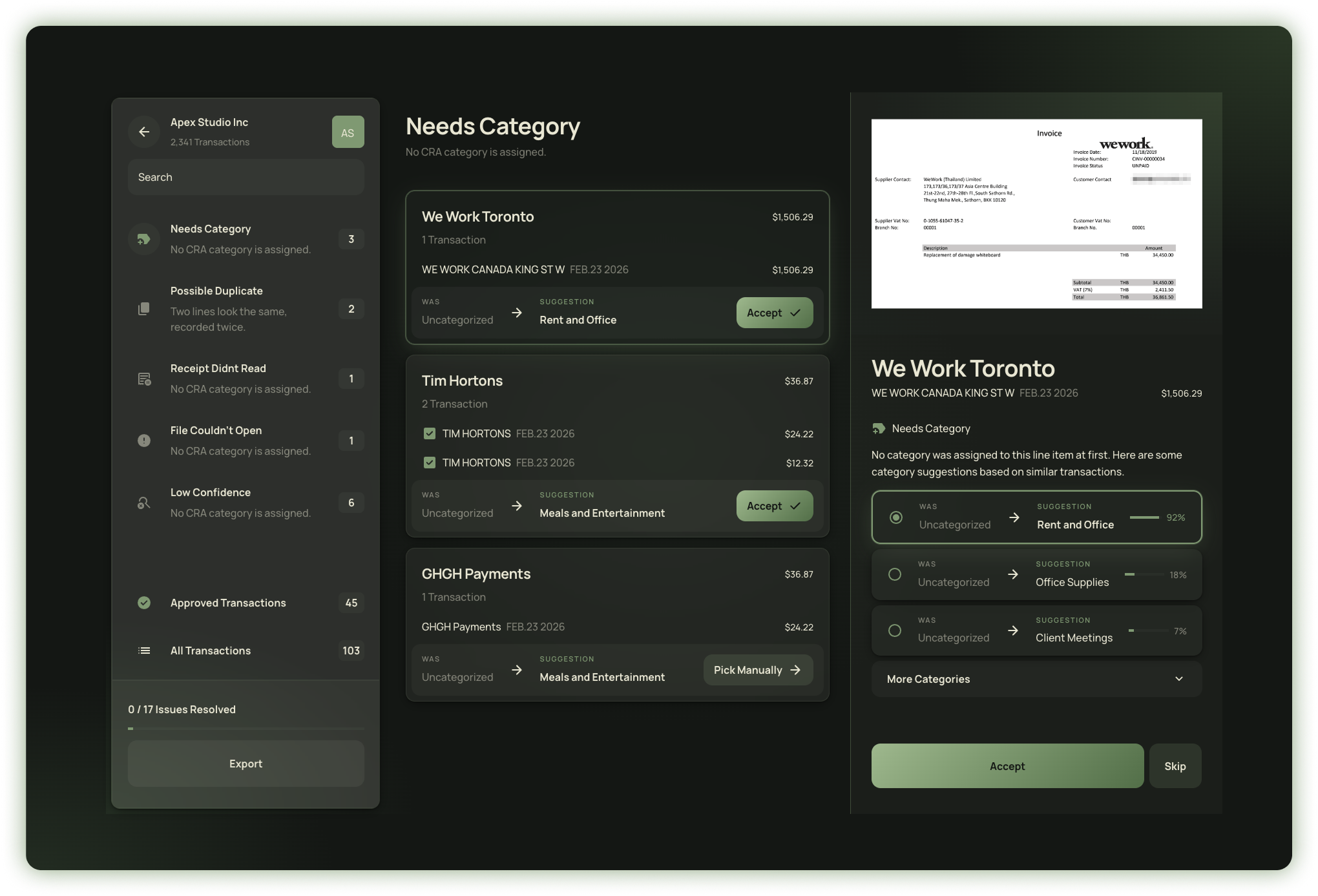The image size is (1318, 896).
Task: Select the Client Meetings radio option
Action: [x=895, y=630]
